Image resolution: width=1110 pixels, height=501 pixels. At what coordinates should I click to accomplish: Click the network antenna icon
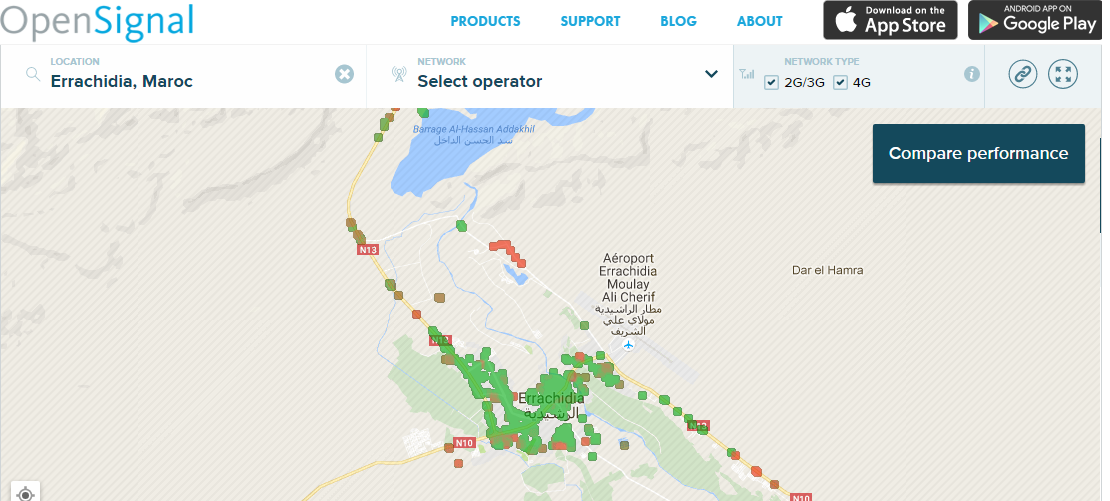pyautogui.click(x=399, y=74)
